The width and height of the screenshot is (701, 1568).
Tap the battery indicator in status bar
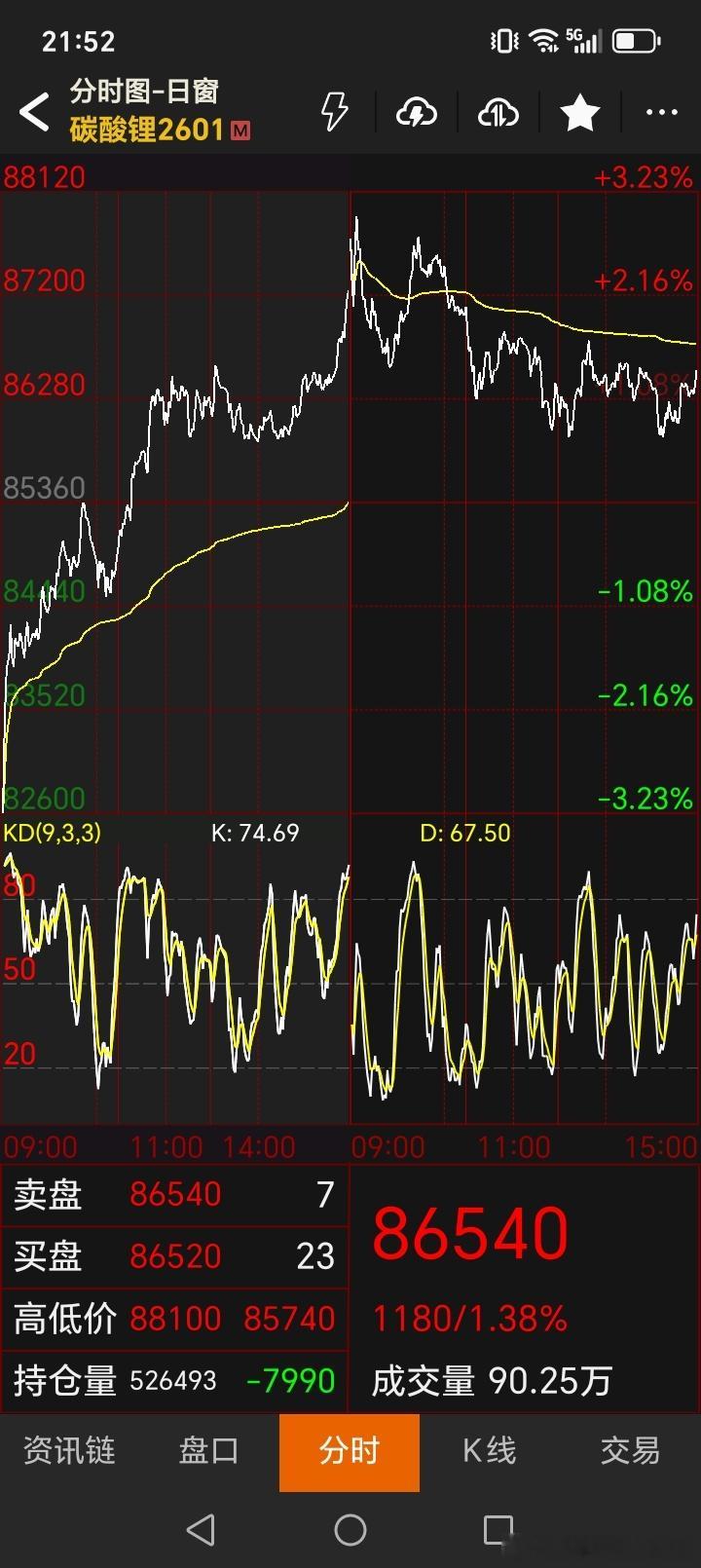[x=636, y=41]
